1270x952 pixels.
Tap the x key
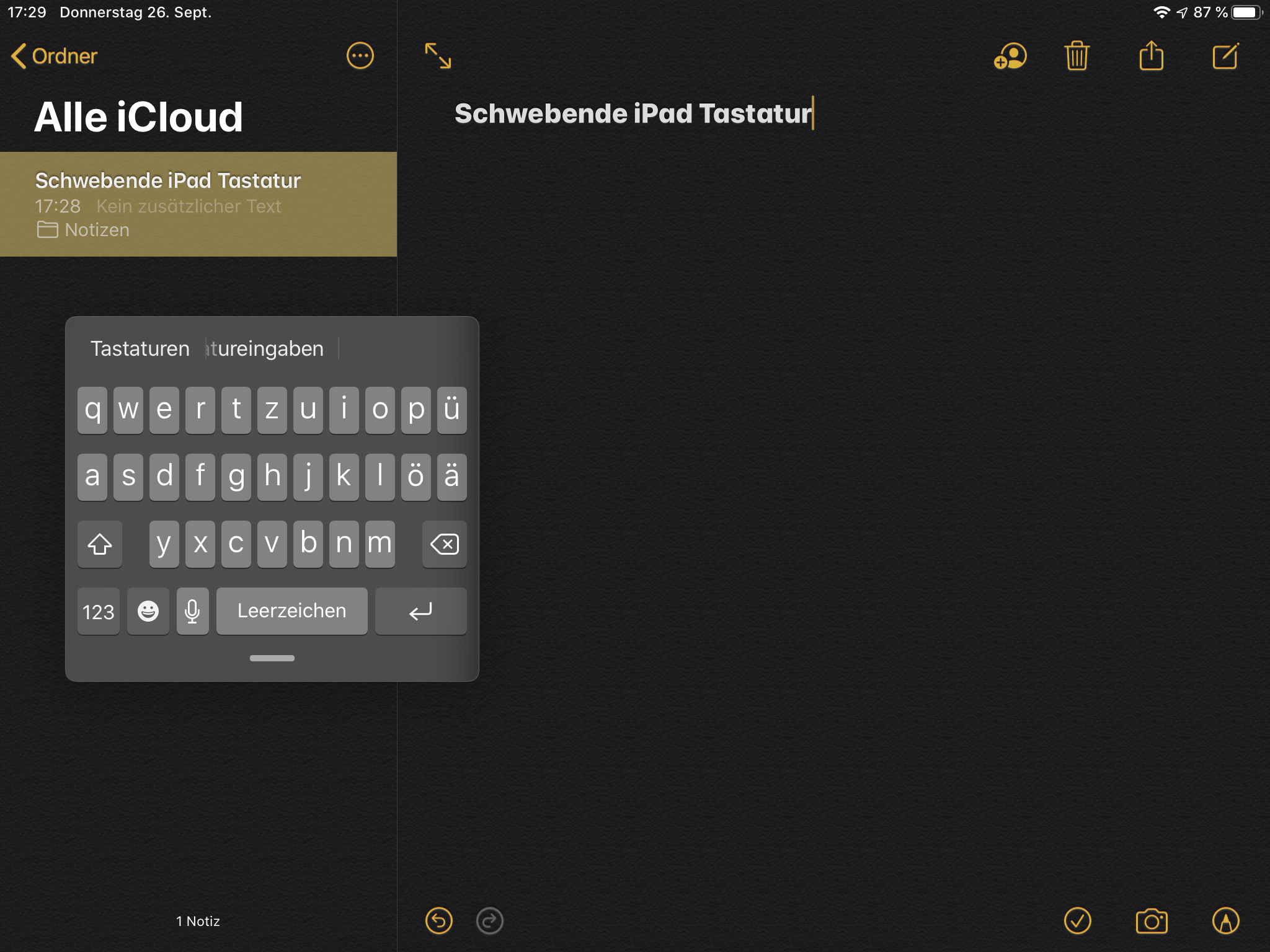[200, 544]
